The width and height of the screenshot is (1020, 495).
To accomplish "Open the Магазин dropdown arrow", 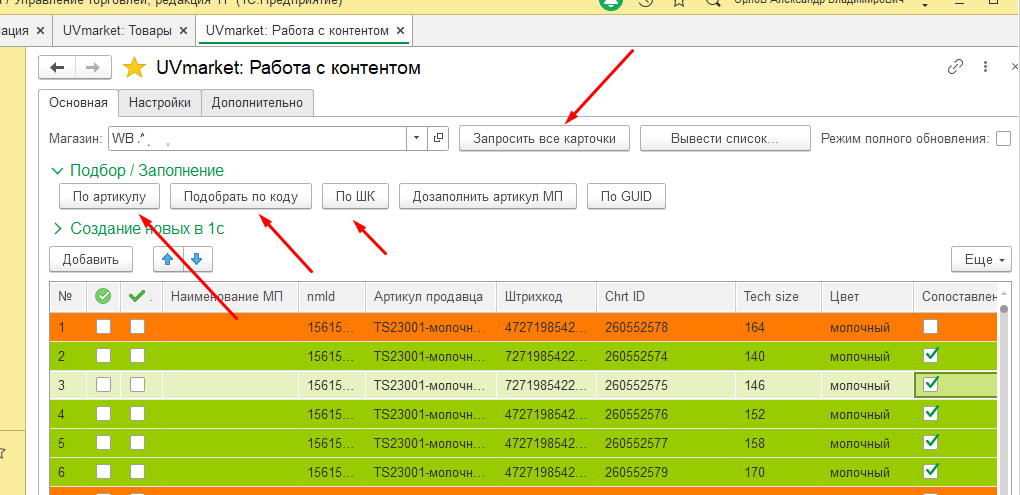I will point(416,138).
